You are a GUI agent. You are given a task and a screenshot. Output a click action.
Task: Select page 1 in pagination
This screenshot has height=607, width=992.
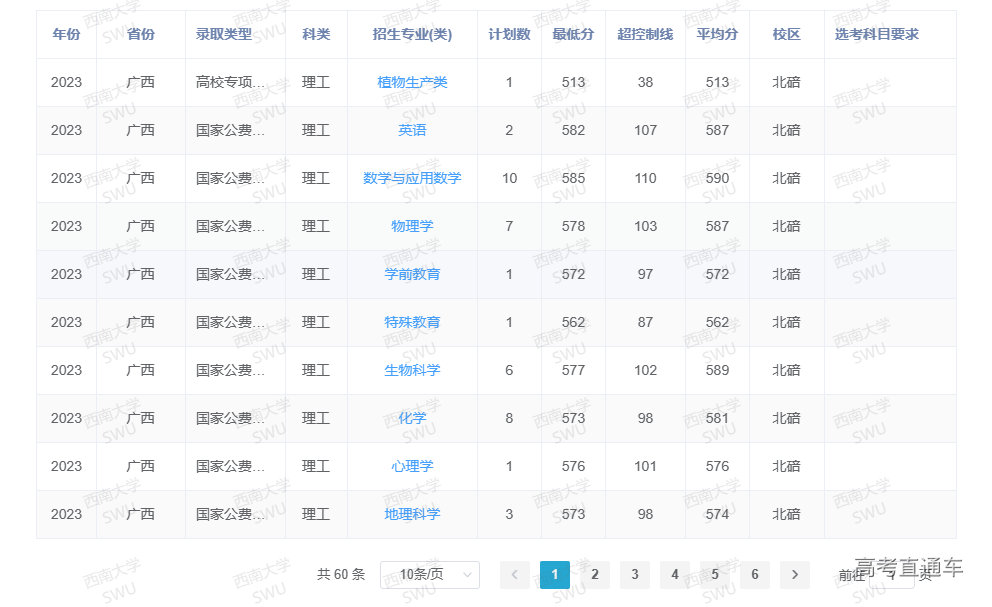tap(554, 574)
